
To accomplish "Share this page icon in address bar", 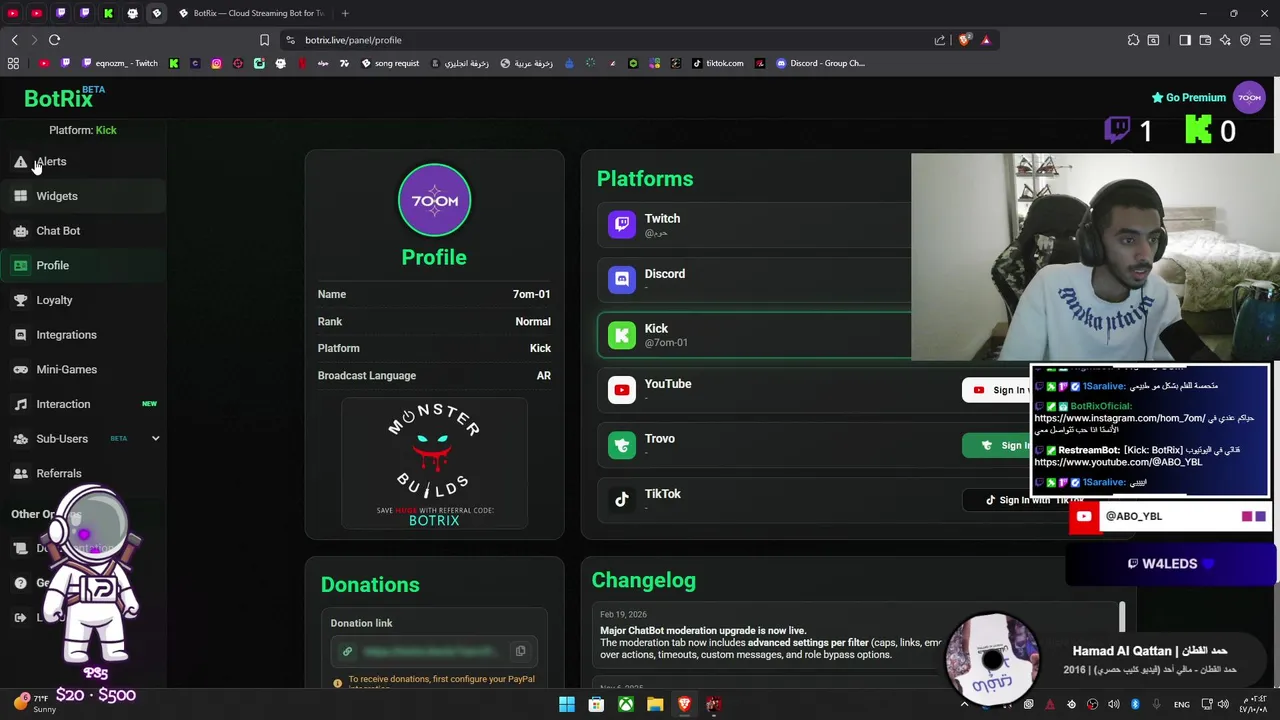I will (x=940, y=40).
